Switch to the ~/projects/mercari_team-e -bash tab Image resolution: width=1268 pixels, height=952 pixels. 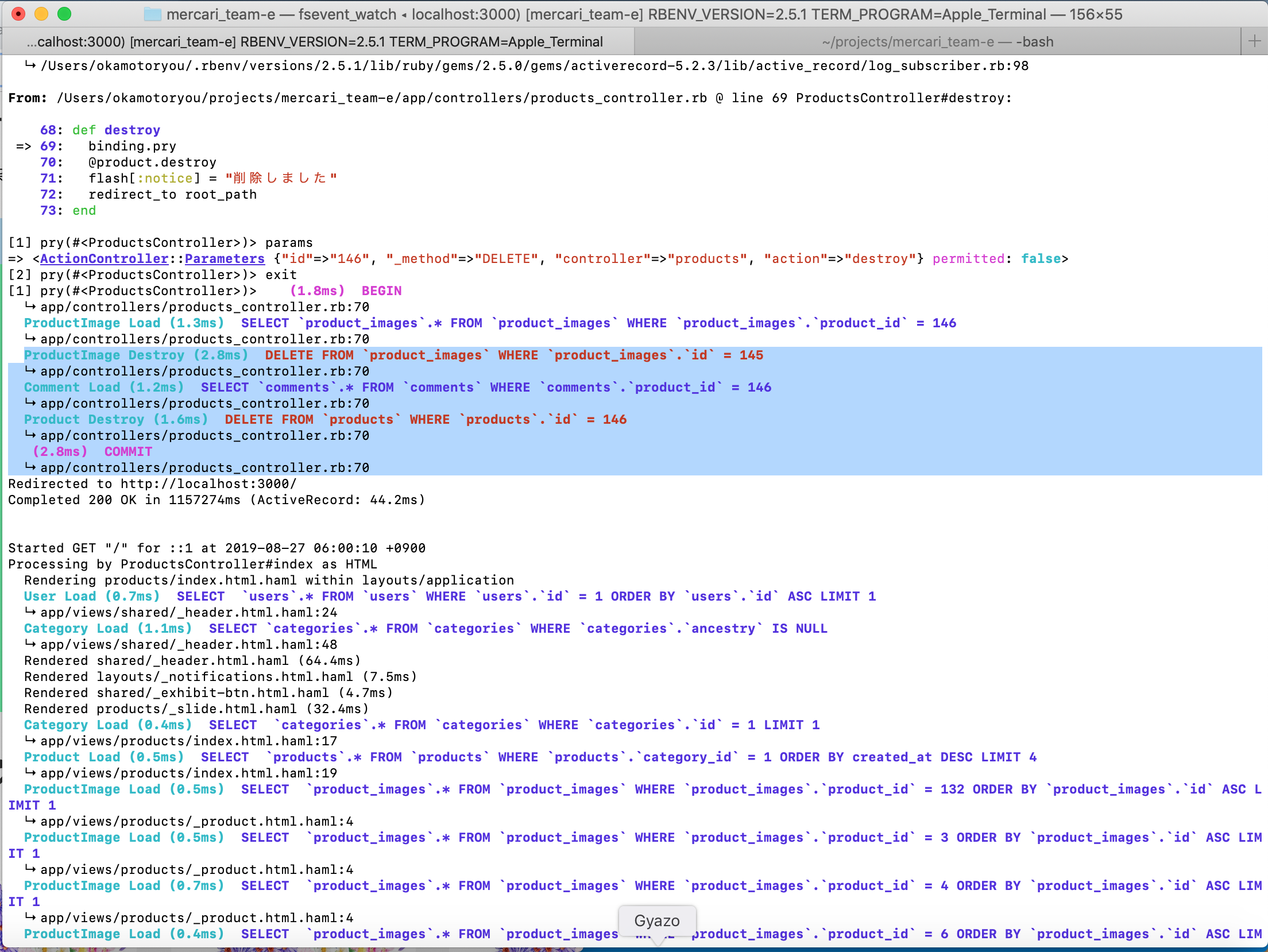tap(937, 41)
